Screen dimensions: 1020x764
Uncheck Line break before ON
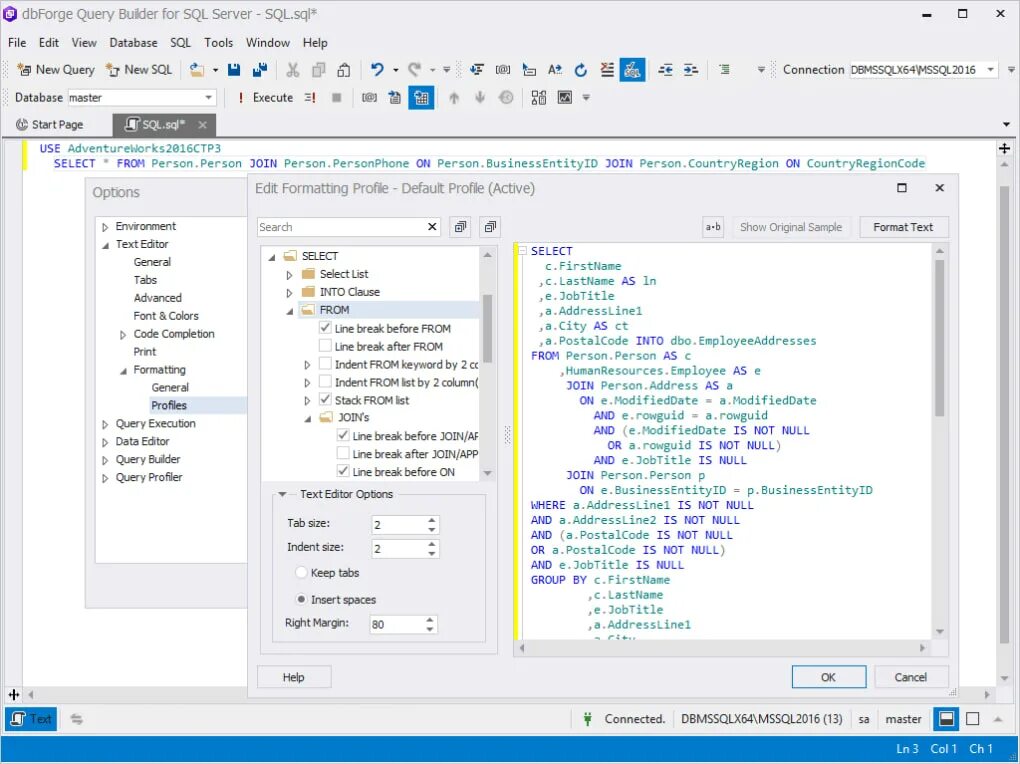coord(343,471)
